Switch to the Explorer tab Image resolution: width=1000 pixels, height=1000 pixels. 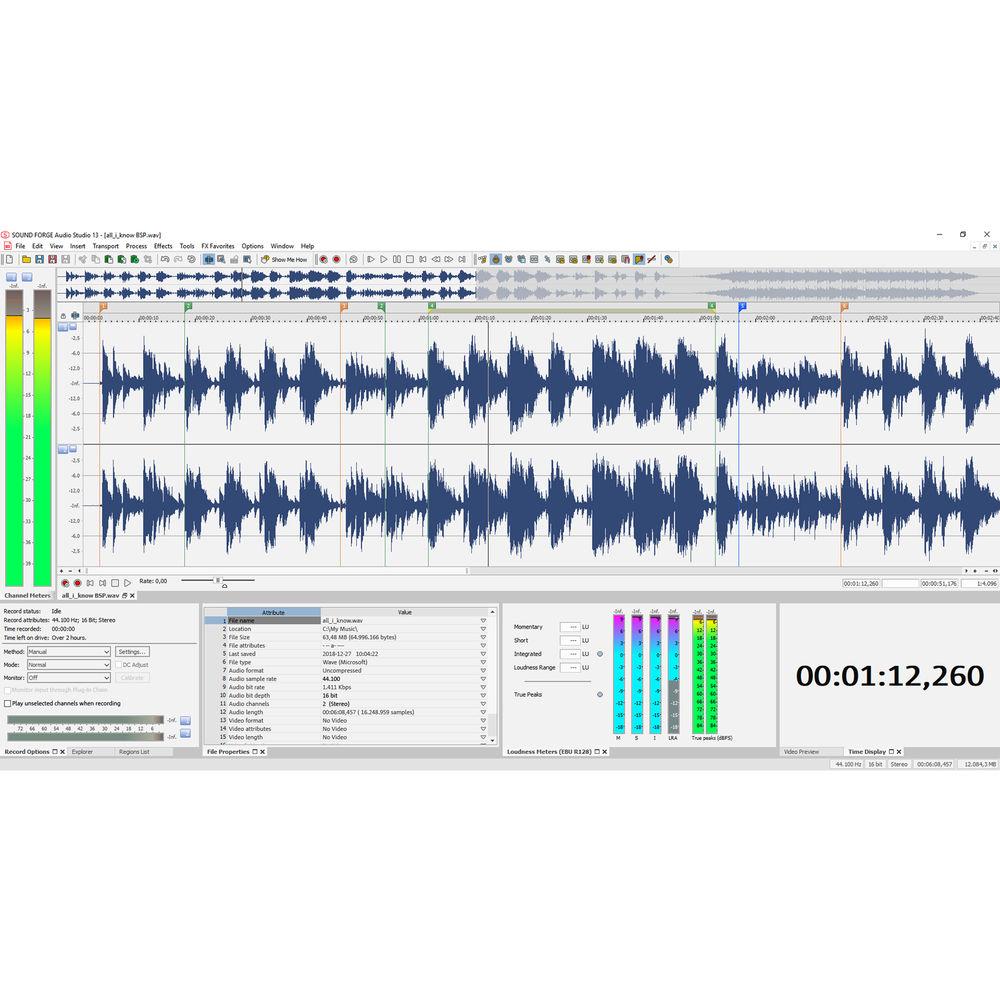coord(83,751)
